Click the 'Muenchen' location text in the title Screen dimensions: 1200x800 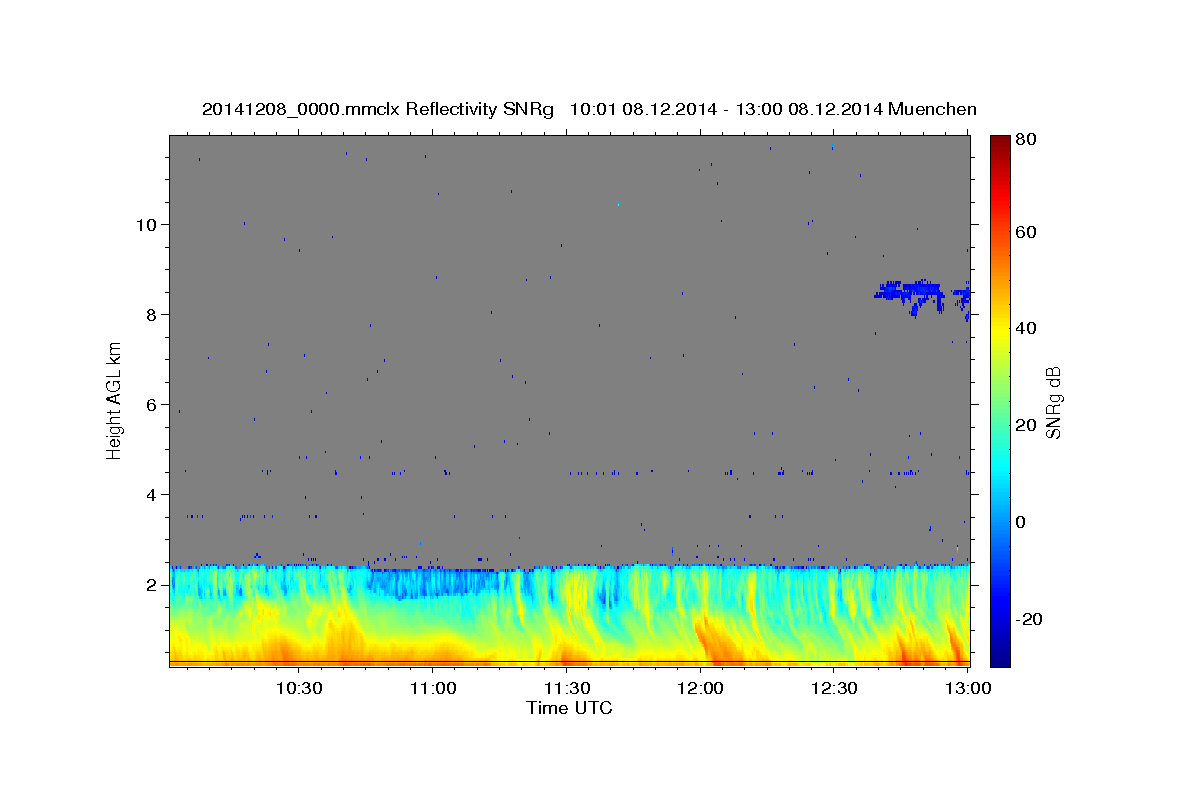point(932,109)
